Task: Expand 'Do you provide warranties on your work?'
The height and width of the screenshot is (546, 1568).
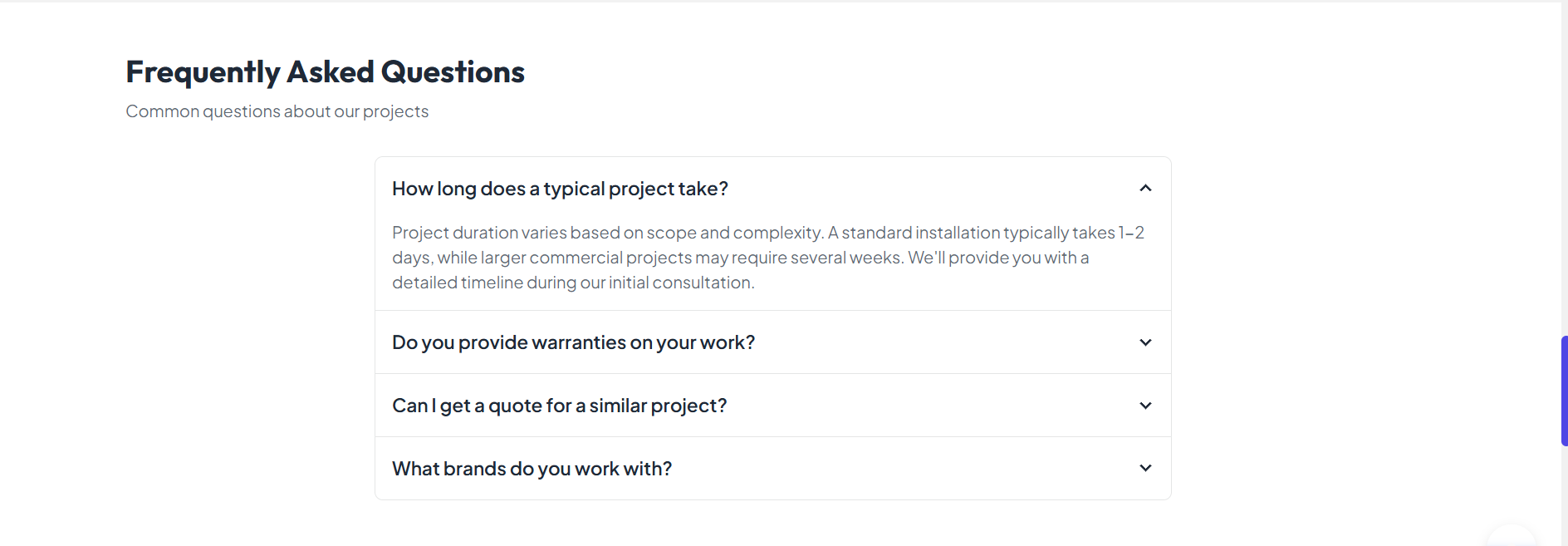Action: [x=573, y=342]
